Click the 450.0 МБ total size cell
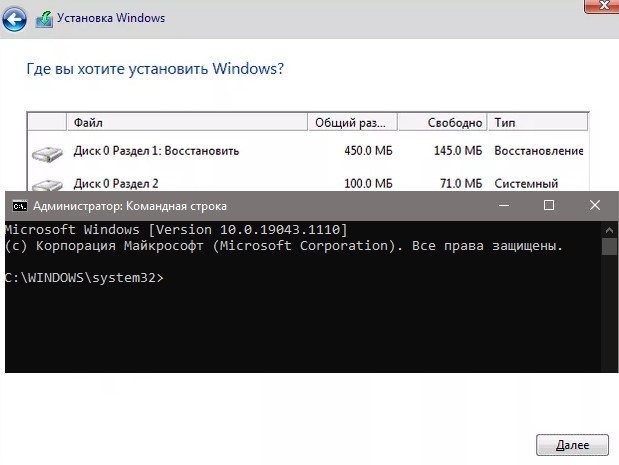This screenshot has height=465, width=619. [x=368, y=151]
